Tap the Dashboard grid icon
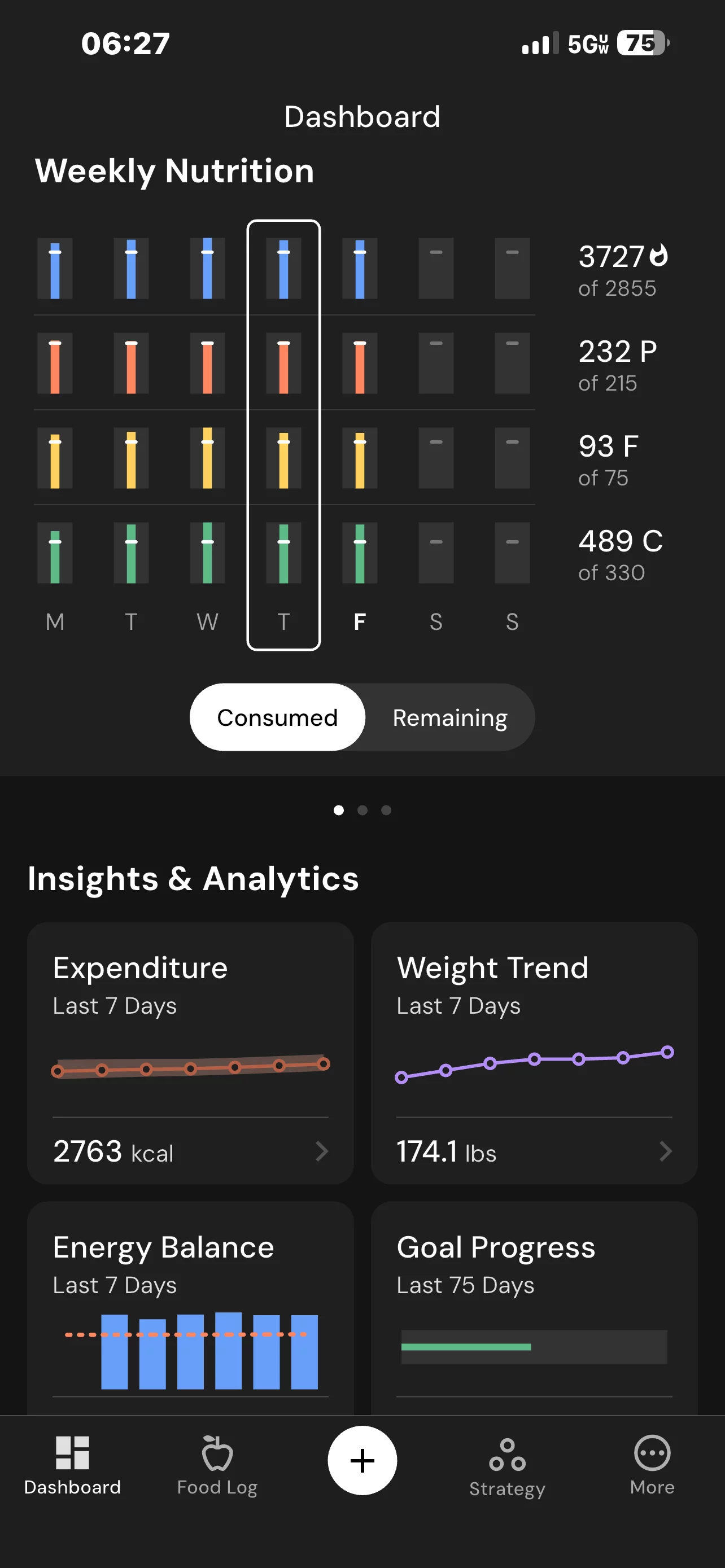Image resolution: width=725 pixels, height=1568 pixels. (72, 1453)
